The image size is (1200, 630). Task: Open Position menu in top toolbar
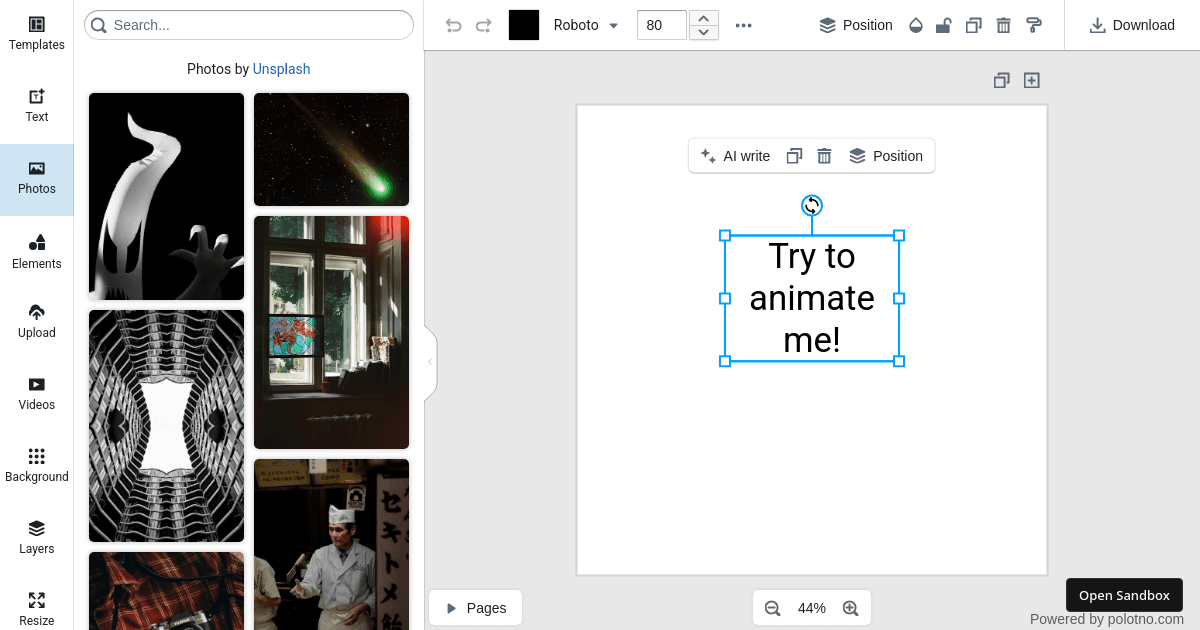(x=856, y=25)
